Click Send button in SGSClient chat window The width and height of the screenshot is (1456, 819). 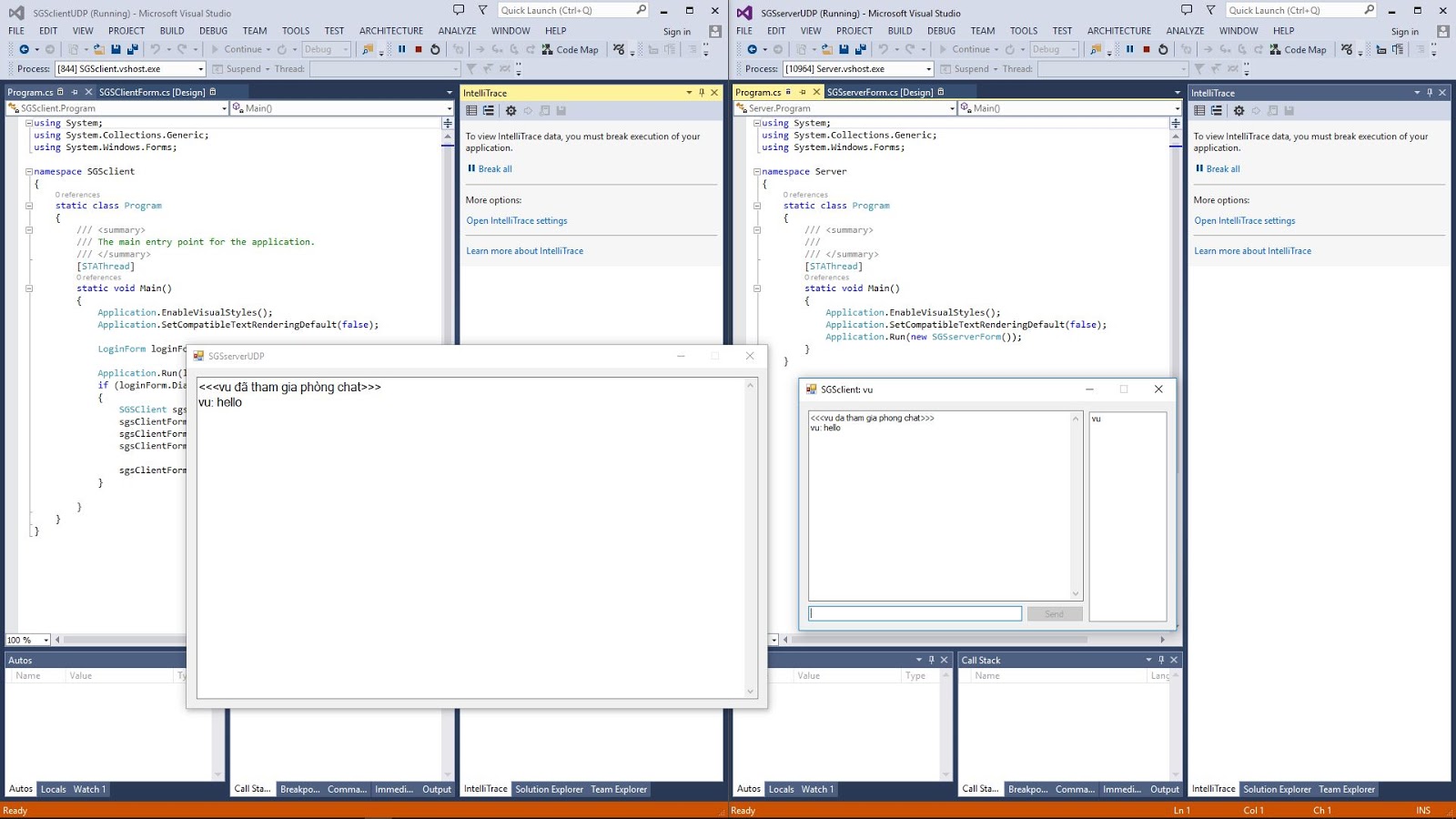pos(1054,614)
